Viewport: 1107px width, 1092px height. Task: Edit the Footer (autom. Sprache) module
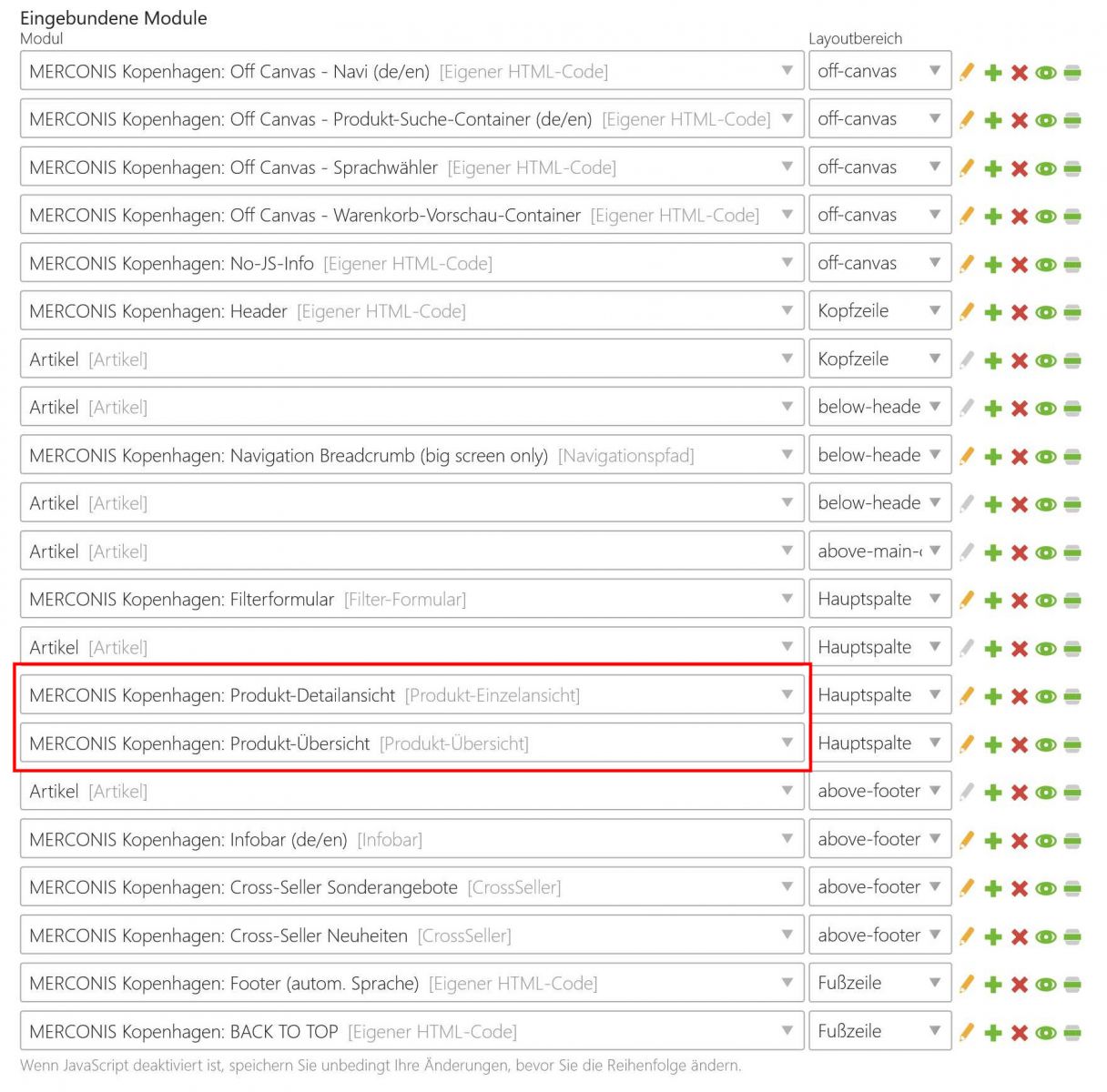(x=967, y=984)
